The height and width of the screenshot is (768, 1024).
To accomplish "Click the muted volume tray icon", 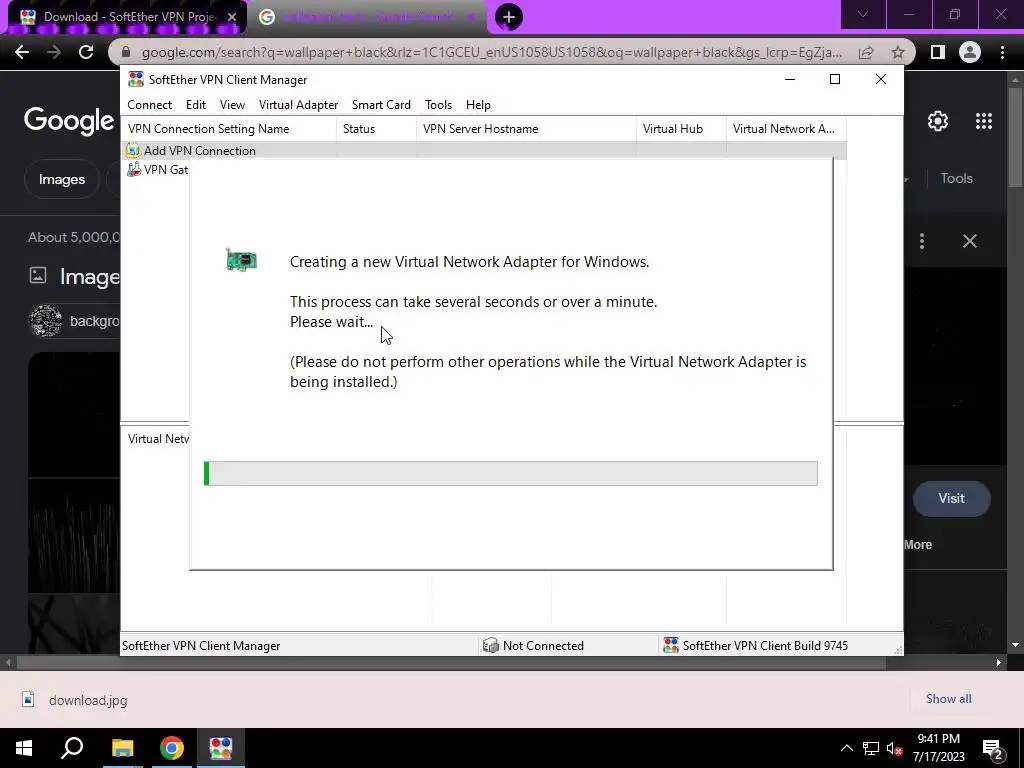I will [x=894, y=748].
